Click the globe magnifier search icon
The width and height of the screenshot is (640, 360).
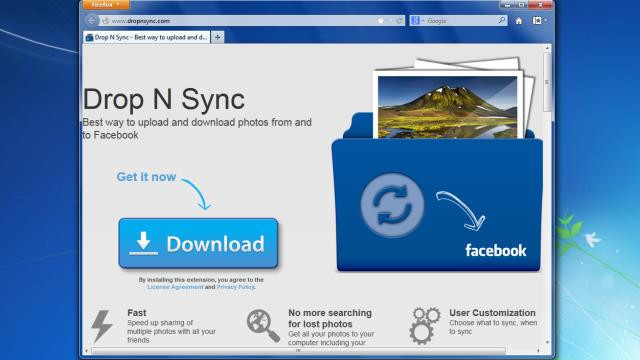point(263,325)
